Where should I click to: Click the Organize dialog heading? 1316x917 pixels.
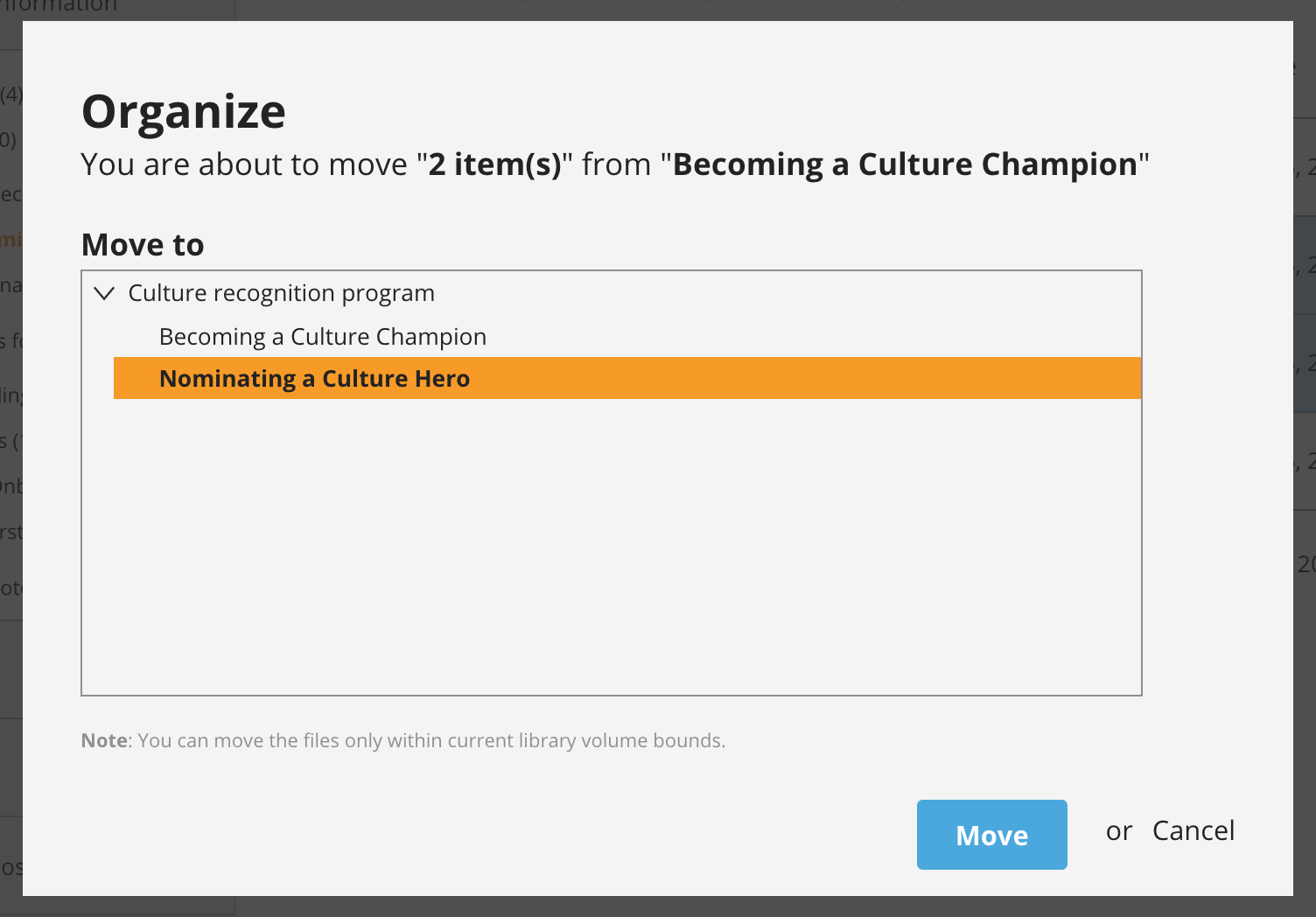184,112
